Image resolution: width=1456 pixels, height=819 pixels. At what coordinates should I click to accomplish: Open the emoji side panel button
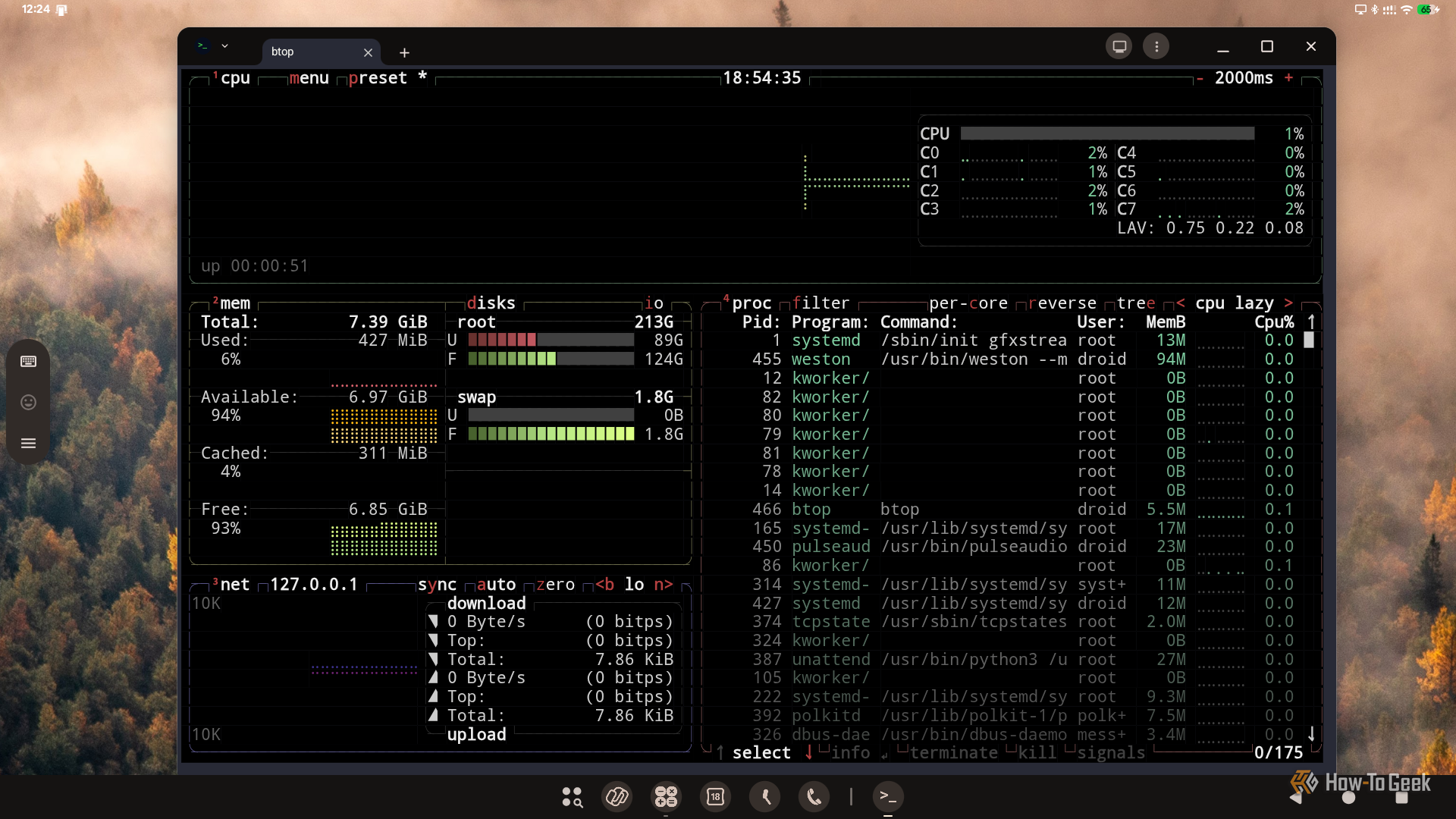28,403
